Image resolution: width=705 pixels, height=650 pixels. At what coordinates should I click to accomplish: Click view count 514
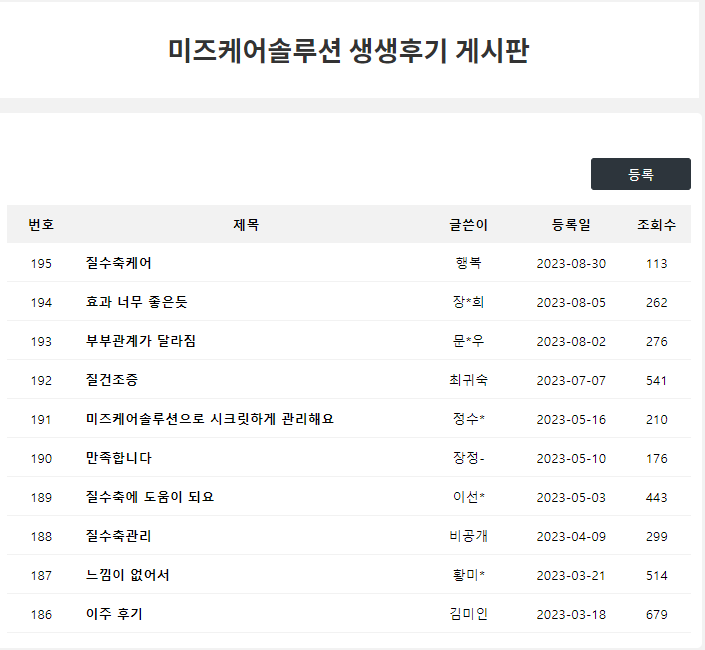(x=656, y=576)
